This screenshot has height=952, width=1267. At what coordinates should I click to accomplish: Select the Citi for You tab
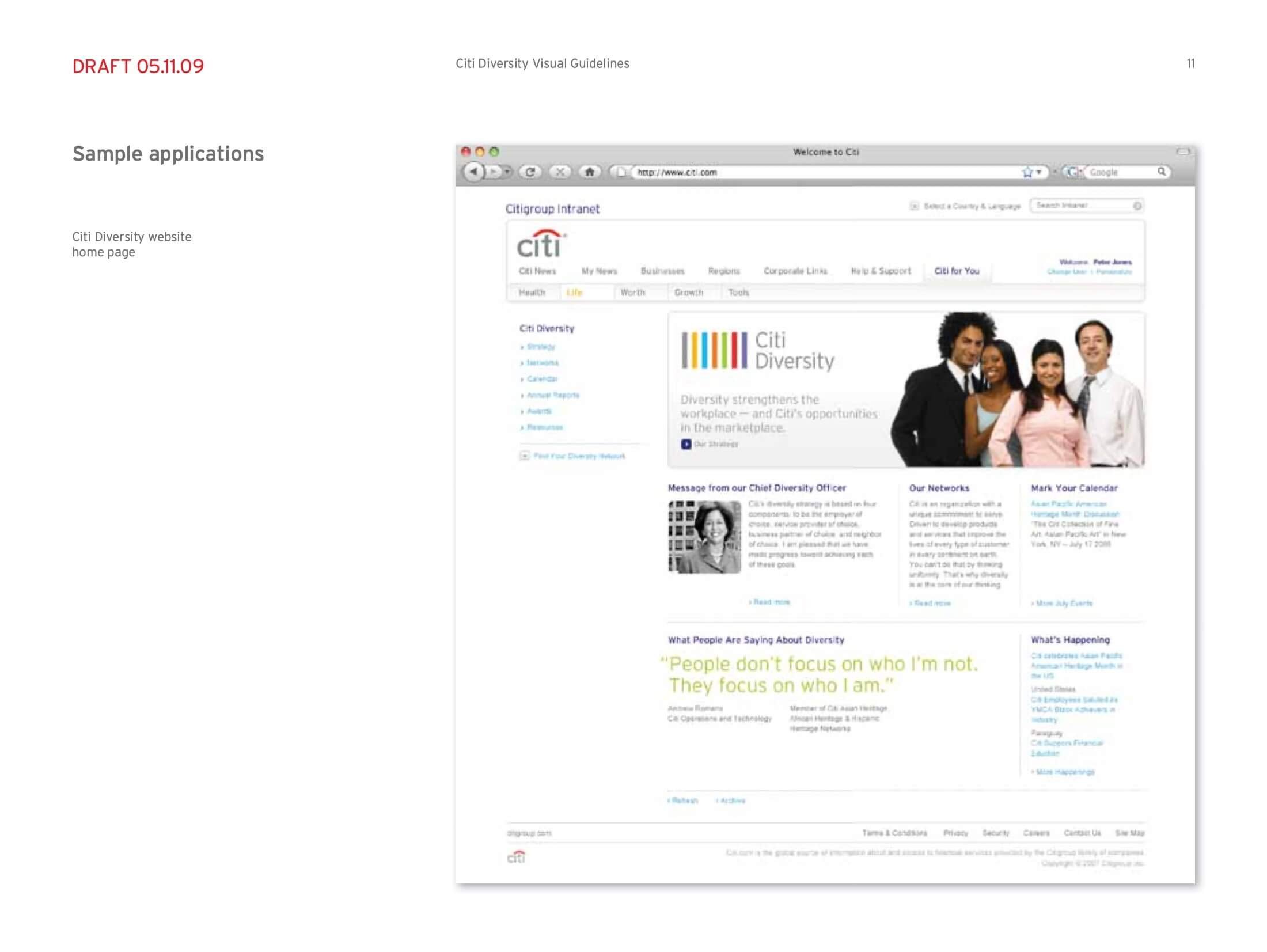957,271
